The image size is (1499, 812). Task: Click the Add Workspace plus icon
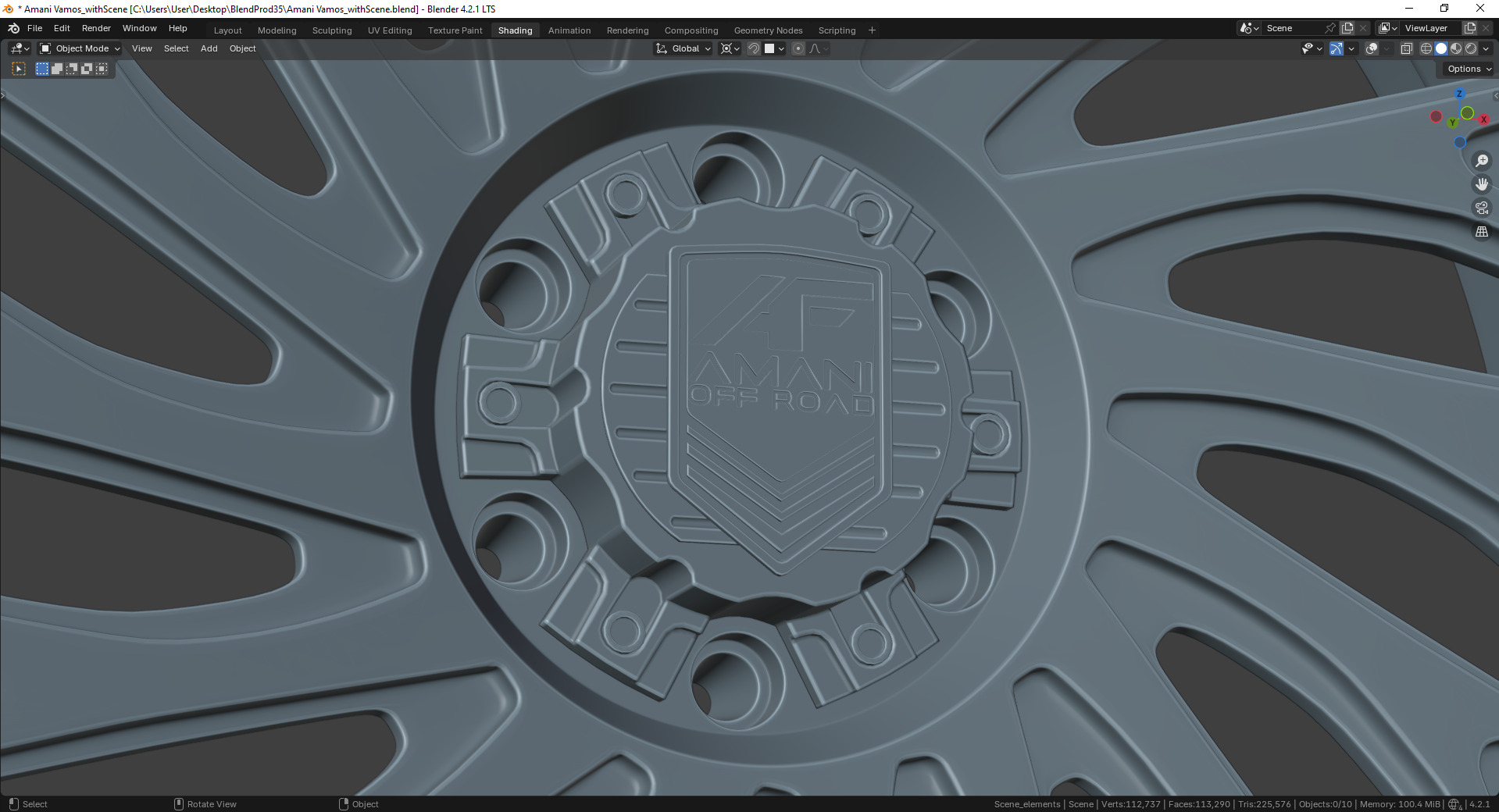pos(872,30)
